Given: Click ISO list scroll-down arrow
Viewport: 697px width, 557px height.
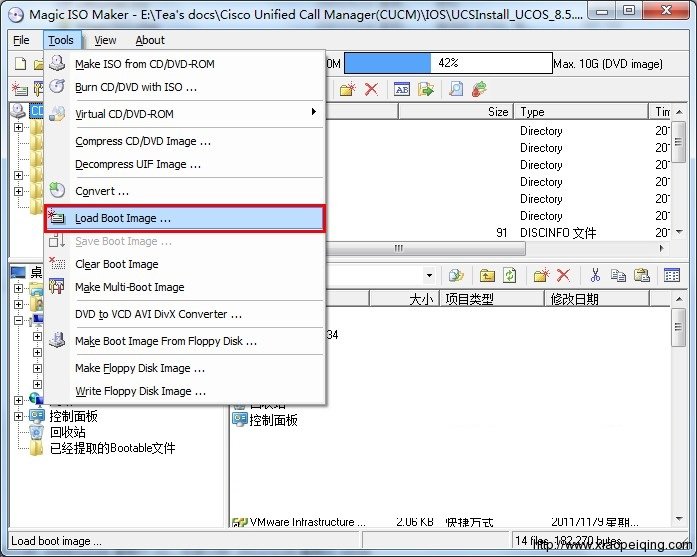Looking at the screenshot, I should 679,232.
